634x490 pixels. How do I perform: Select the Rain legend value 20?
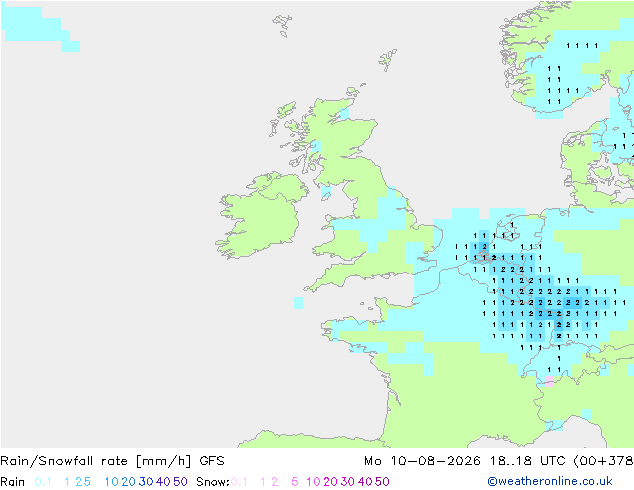pyautogui.click(x=128, y=482)
